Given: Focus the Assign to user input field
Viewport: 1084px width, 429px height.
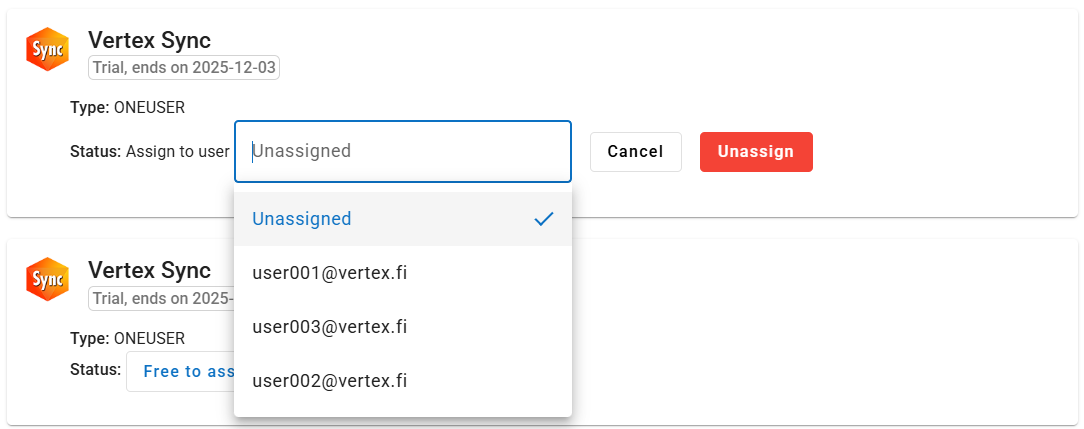Looking at the screenshot, I should click(402, 152).
